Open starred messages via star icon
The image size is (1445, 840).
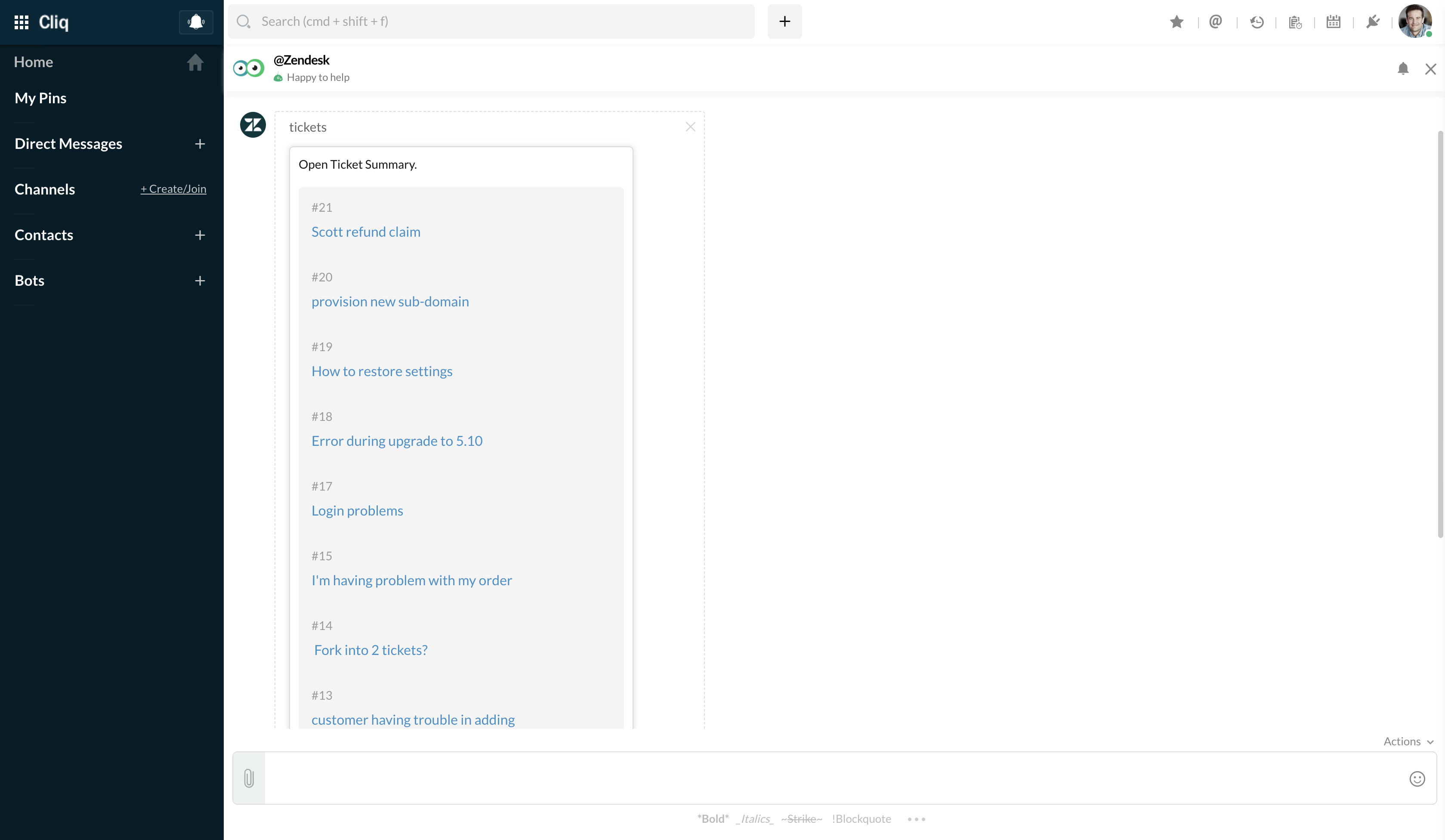1176,22
